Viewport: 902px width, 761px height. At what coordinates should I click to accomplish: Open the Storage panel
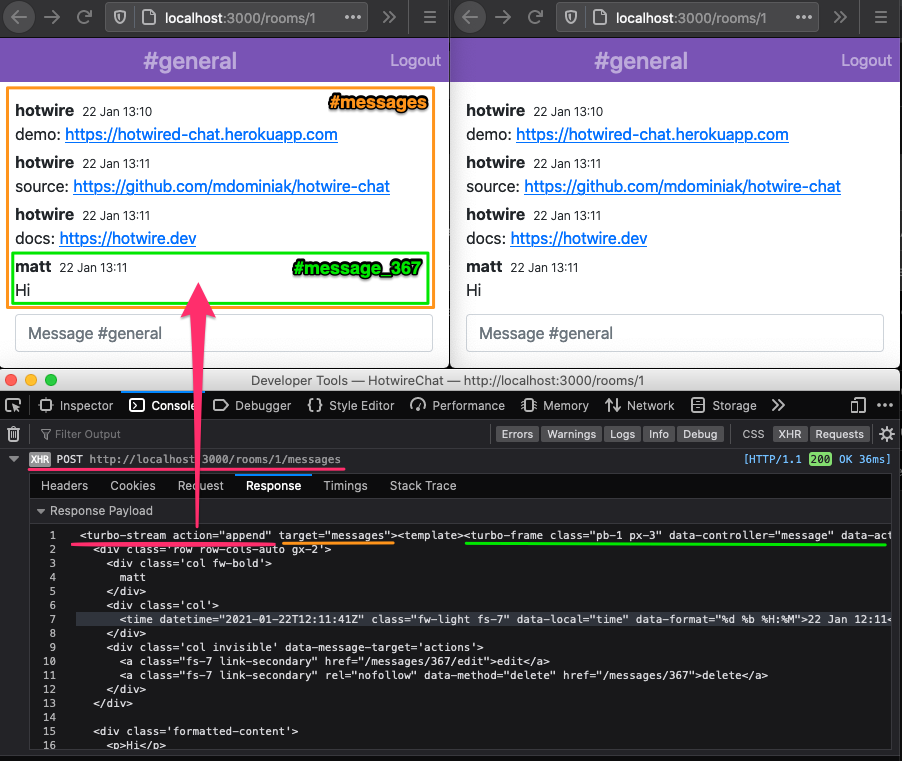[x=724, y=406]
